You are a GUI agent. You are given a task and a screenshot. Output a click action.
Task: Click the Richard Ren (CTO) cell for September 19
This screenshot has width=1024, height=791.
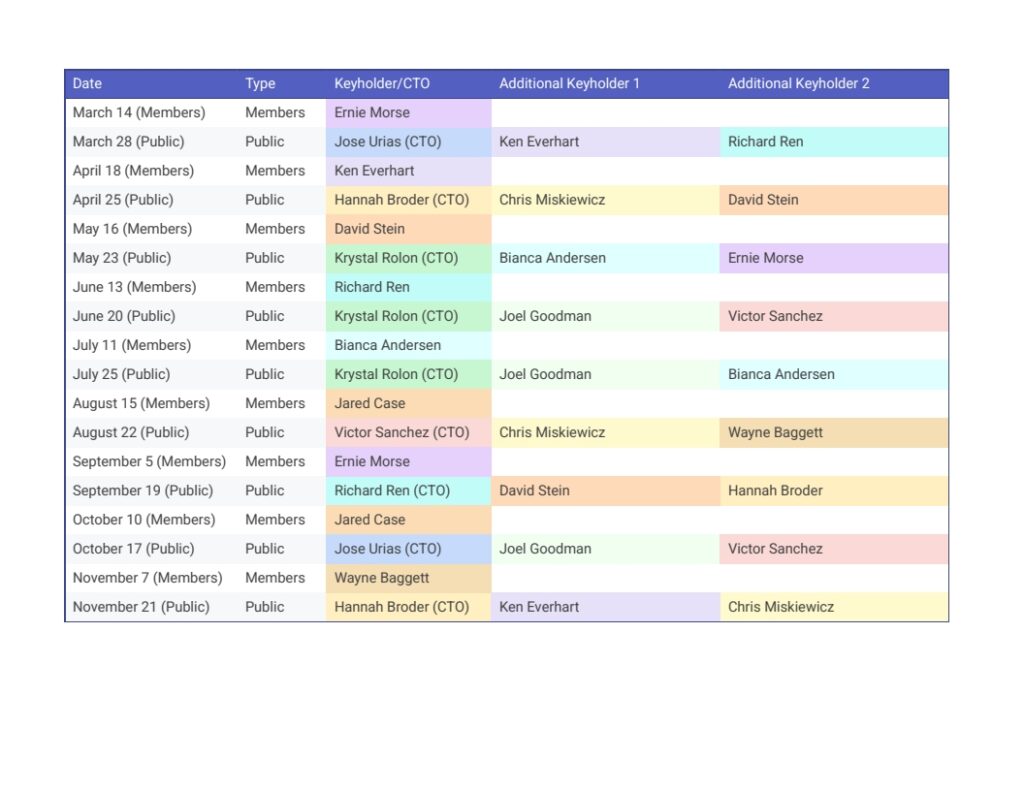pyautogui.click(x=392, y=491)
